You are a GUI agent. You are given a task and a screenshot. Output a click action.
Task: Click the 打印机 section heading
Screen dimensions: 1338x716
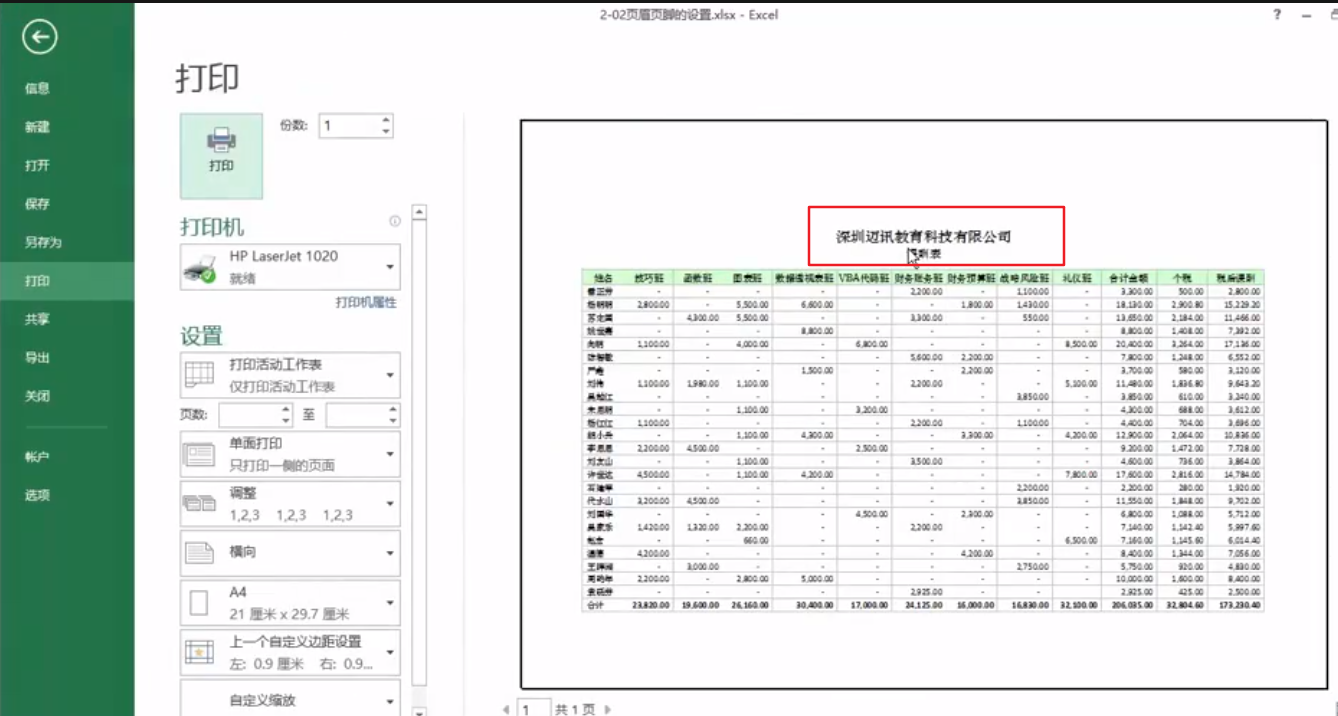coord(212,227)
